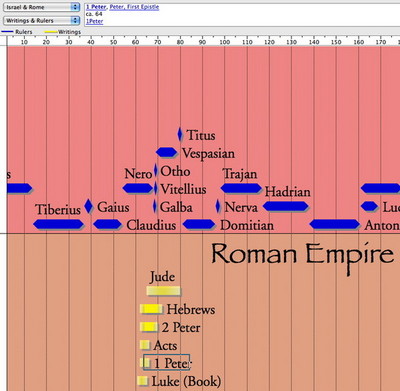Click year 100 on the timeline ruler
This screenshot has width=400, height=391.
tap(225, 42)
